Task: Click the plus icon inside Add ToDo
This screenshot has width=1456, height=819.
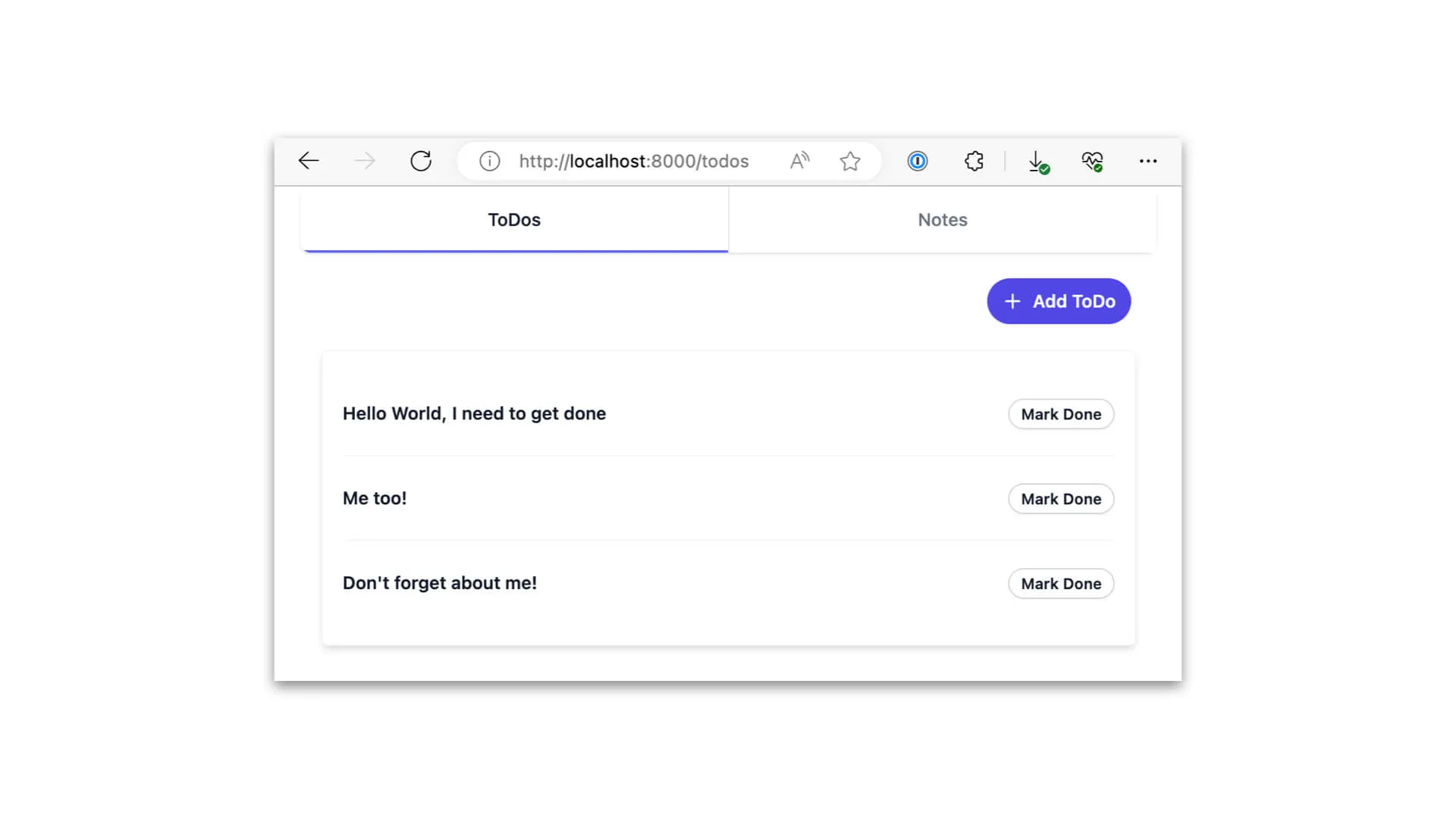Action: [x=1012, y=301]
